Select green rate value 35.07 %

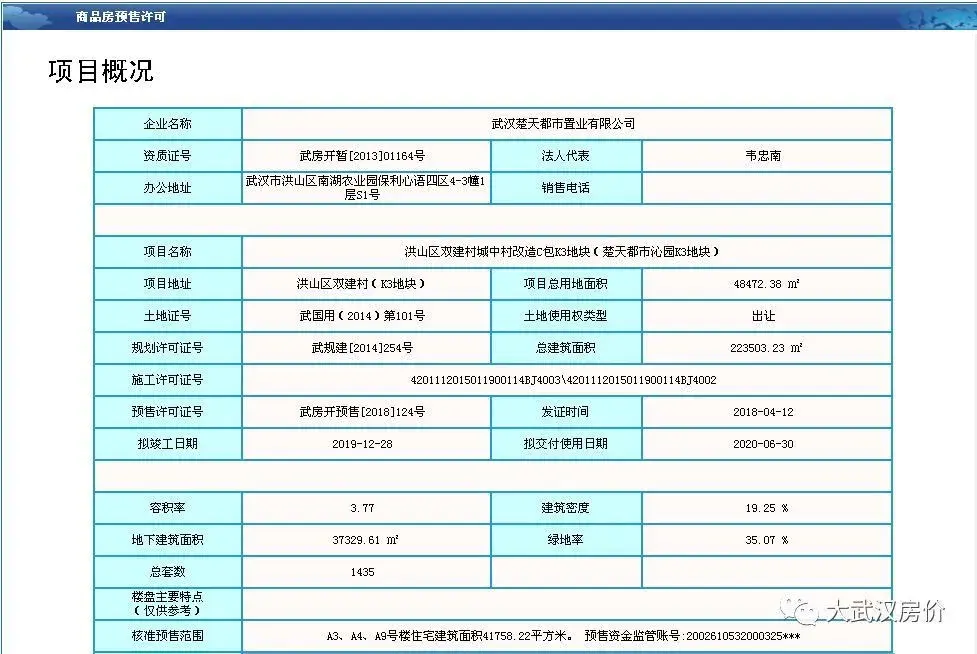pyautogui.click(x=766, y=540)
